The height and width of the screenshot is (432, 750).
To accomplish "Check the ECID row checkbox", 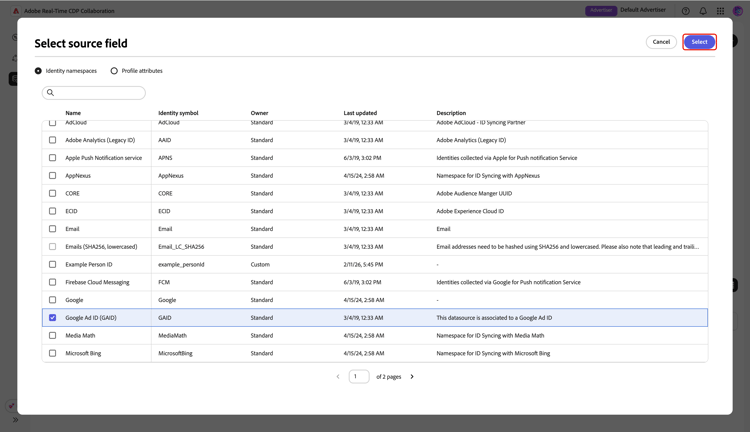I will click(x=53, y=211).
